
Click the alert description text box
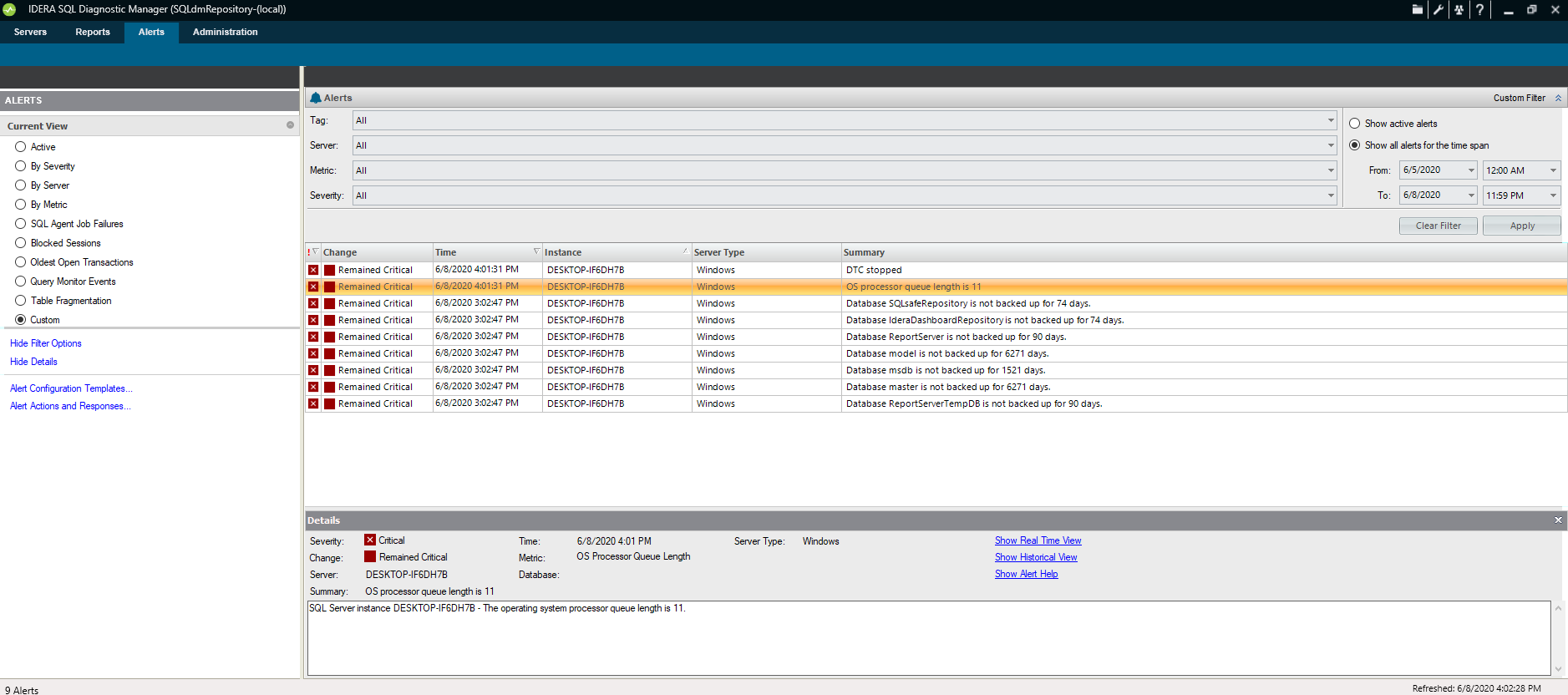pyautogui.click(x=929, y=637)
